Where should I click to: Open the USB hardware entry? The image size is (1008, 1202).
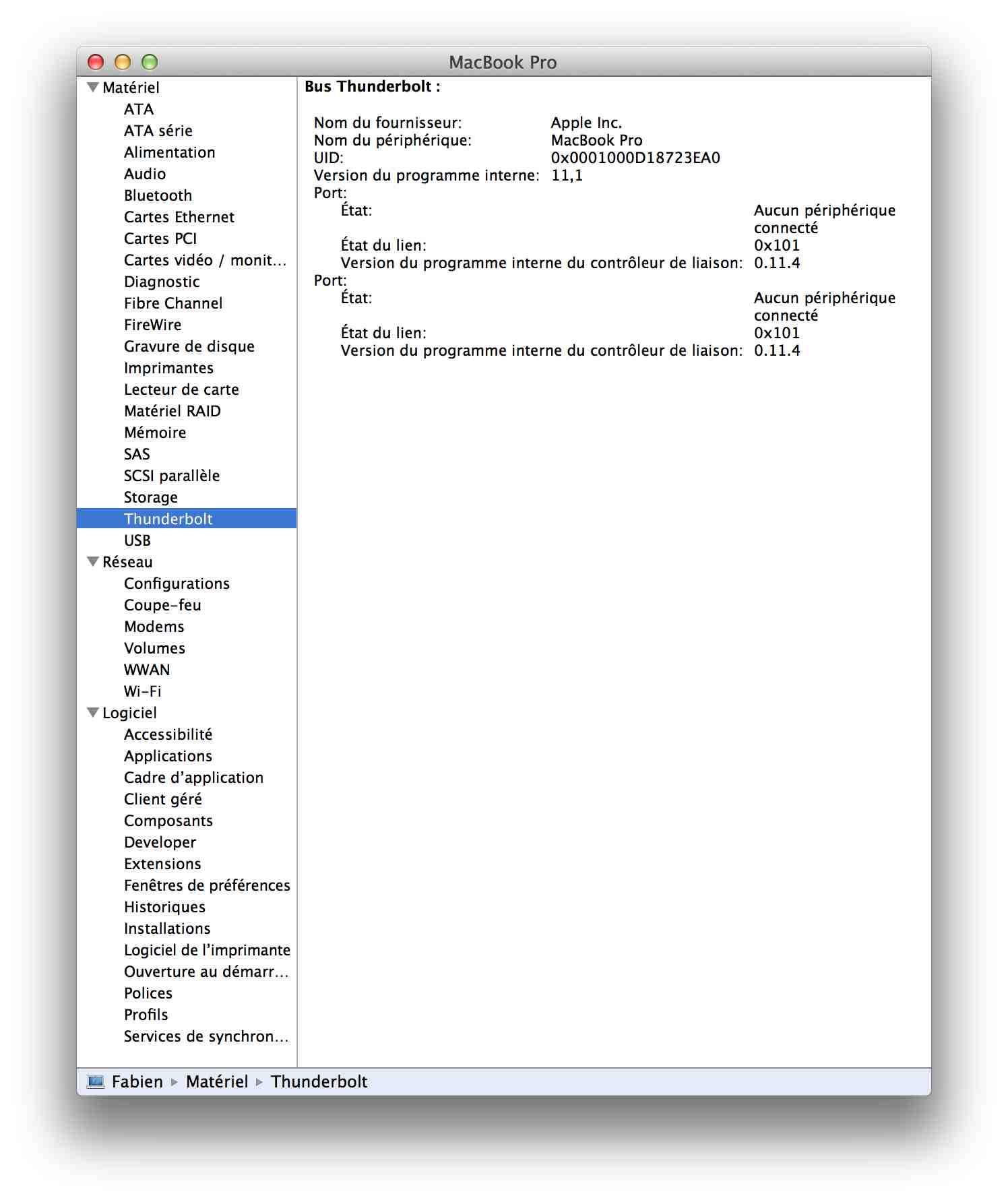point(137,540)
